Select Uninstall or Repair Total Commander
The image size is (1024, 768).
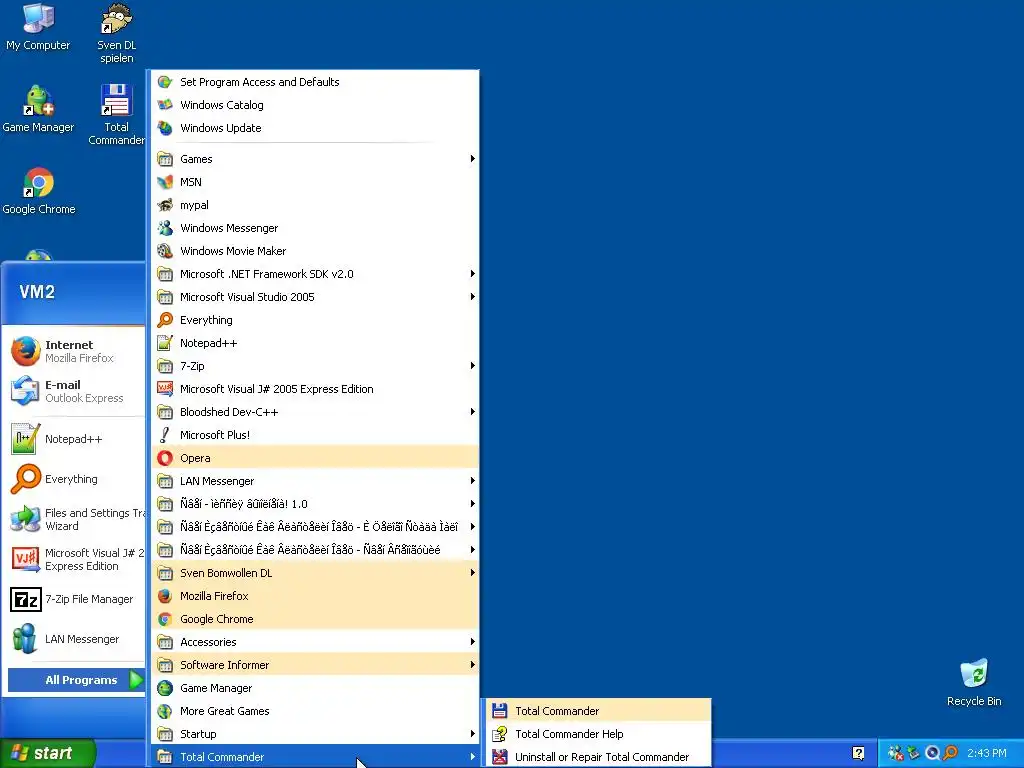point(599,757)
